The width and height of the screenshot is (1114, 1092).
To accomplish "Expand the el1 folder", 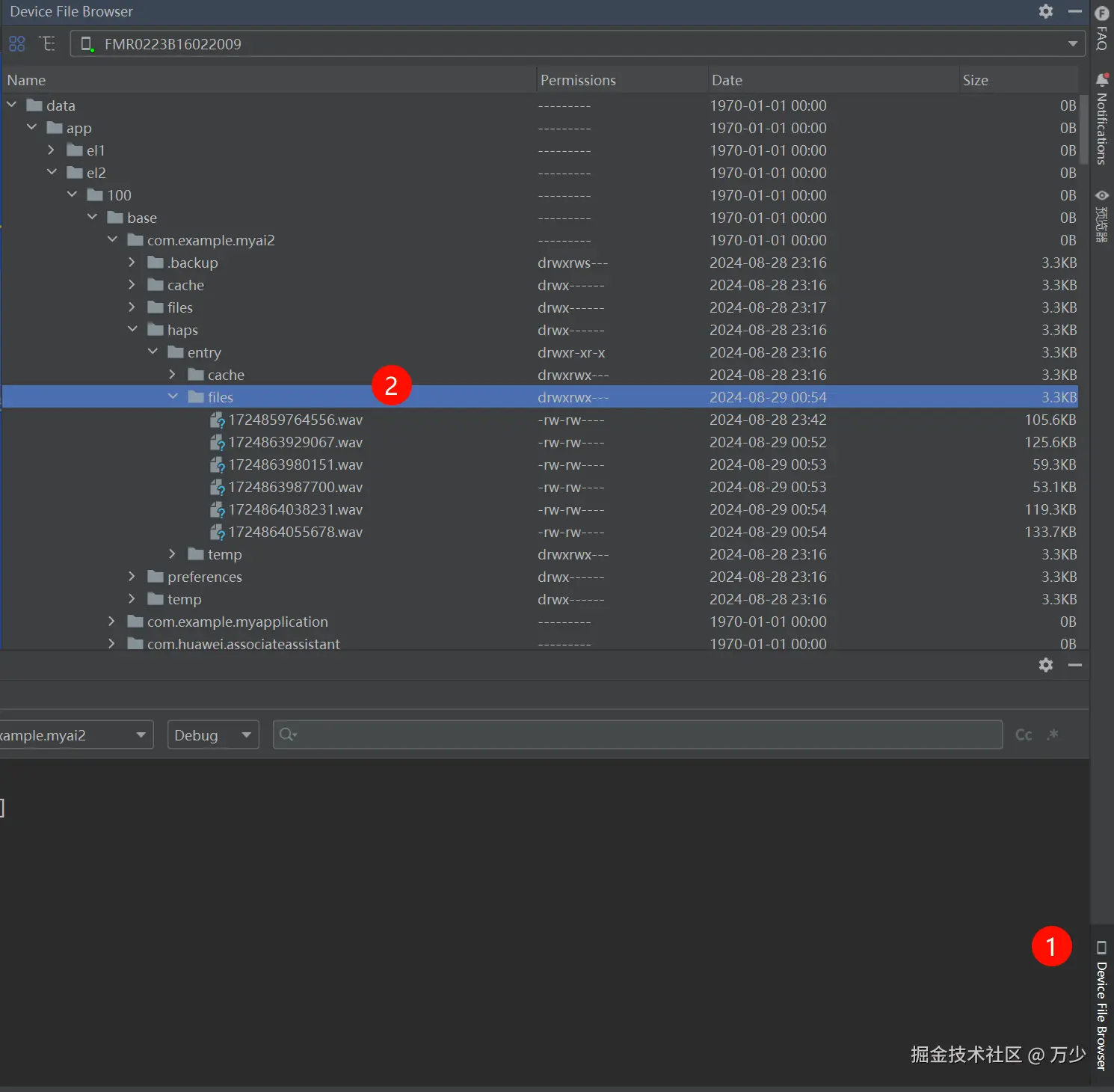I will coord(52,150).
